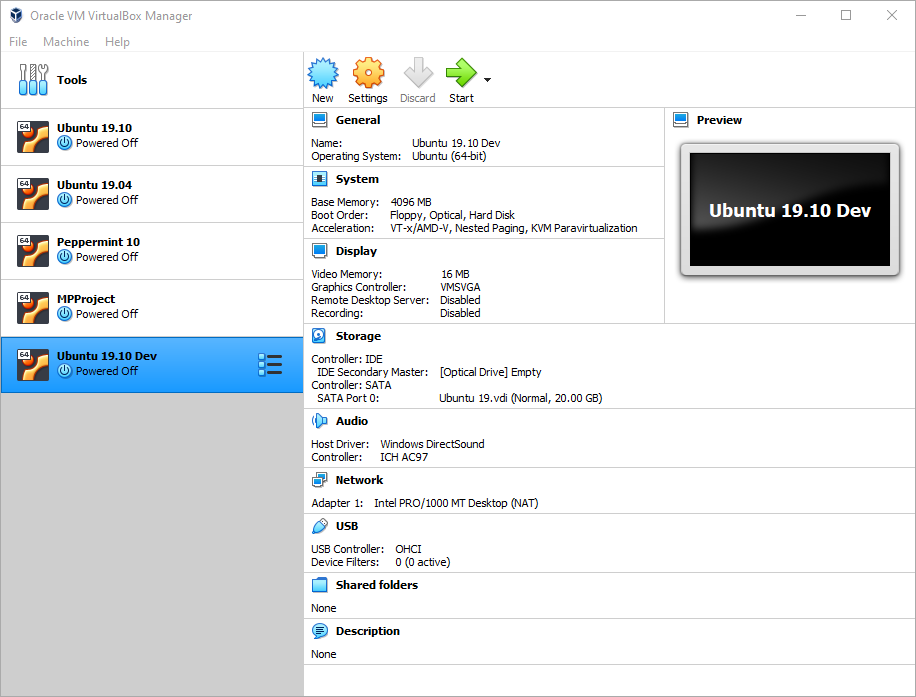The width and height of the screenshot is (916, 697).
Task: Maximize the VirtualBox Manager window
Action: pos(846,15)
